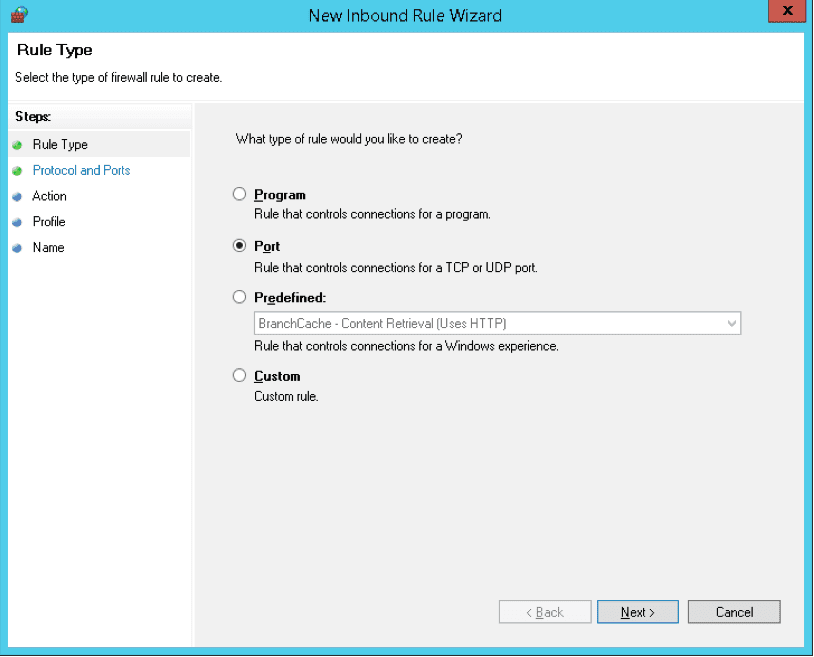Click the wizard icon in the title bar
Screen dimensions: 814x657
[19, 15]
